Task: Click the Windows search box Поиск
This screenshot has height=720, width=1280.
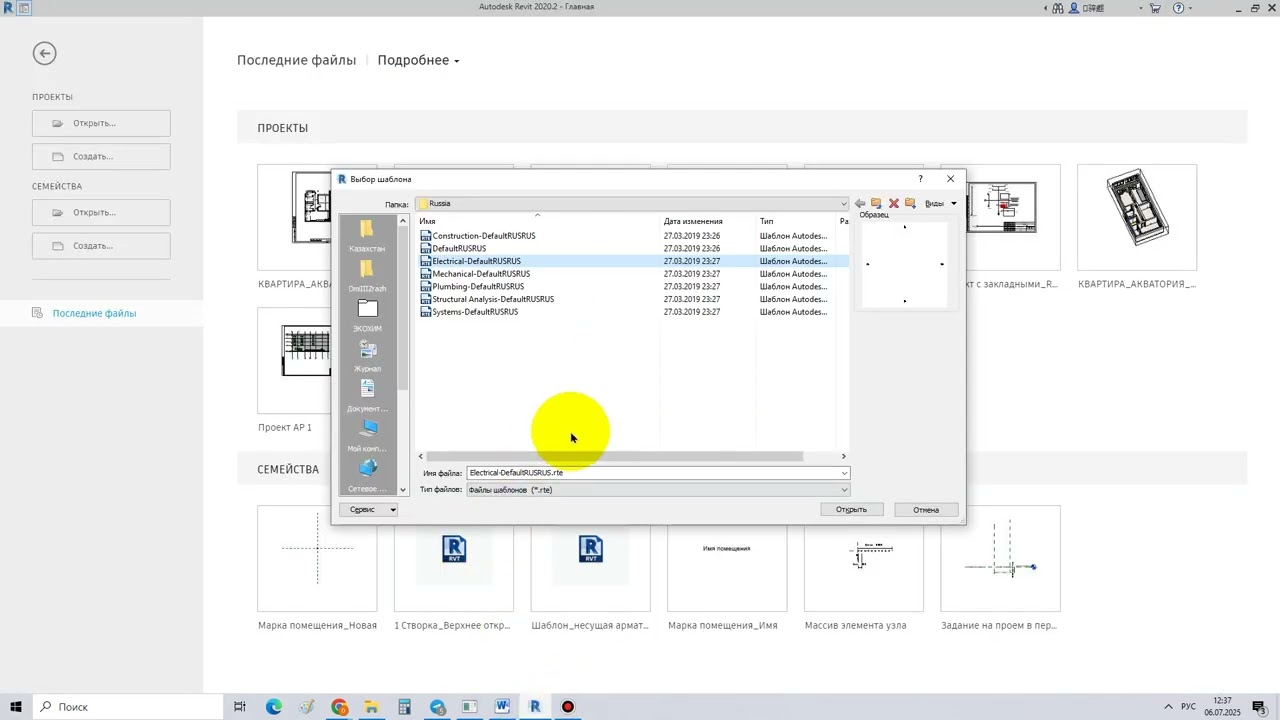Action: click(130, 707)
